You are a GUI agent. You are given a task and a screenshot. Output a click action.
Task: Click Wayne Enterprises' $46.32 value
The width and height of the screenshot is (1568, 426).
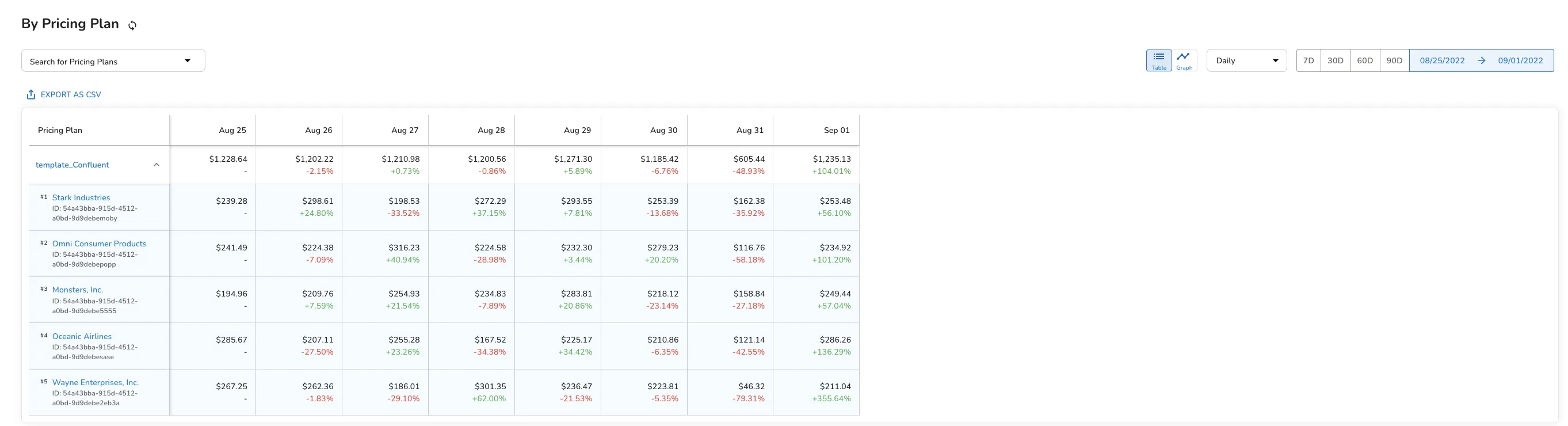coord(751,386)
